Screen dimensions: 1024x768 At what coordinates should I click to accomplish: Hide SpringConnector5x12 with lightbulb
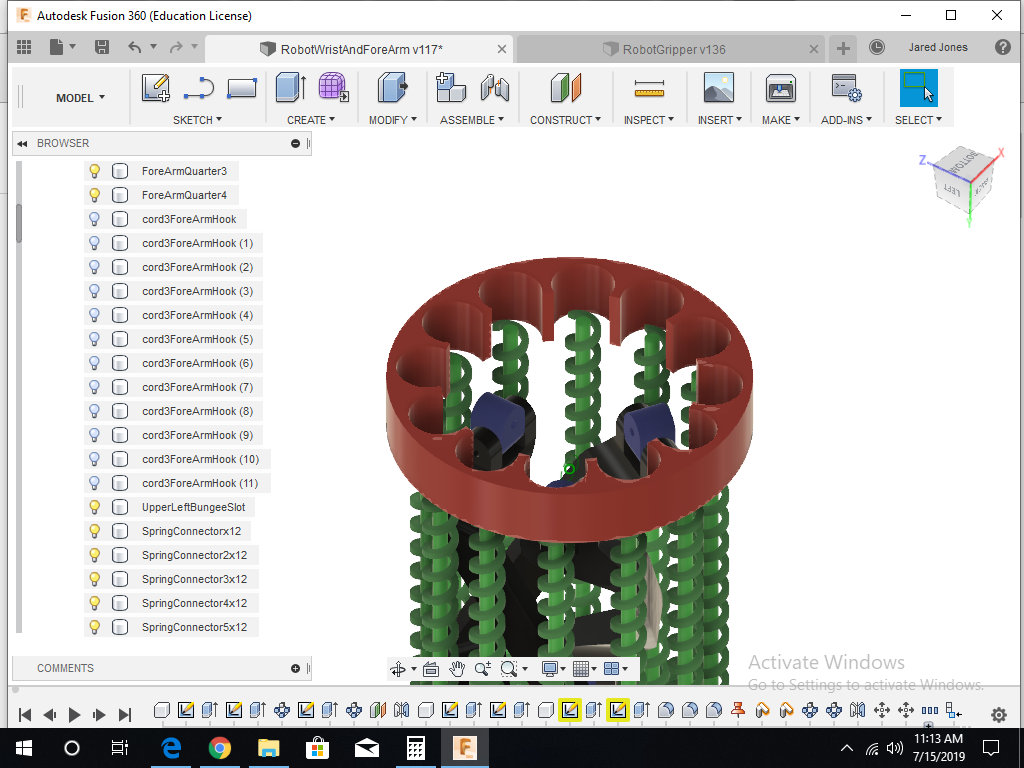95,627
